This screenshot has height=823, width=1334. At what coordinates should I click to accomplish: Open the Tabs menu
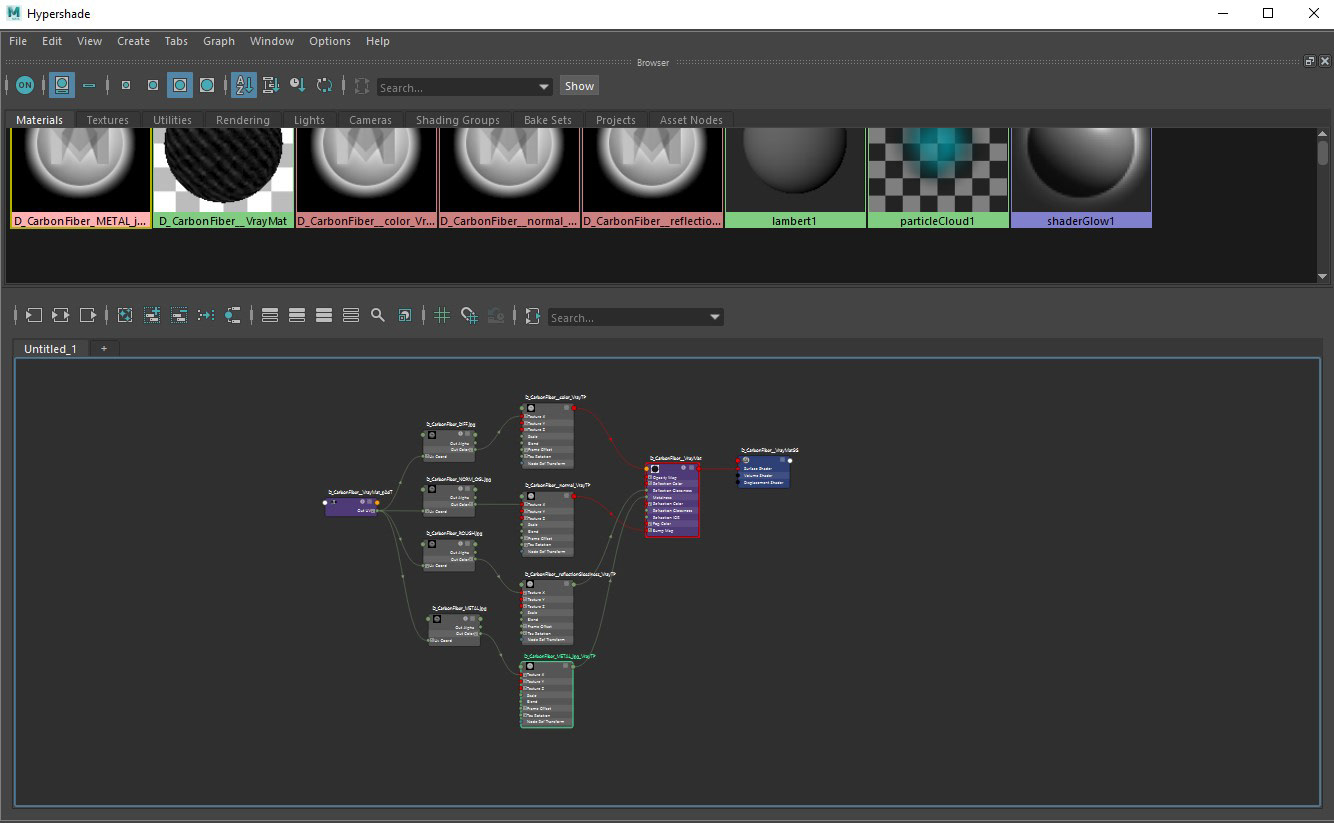(x=176, y=41)
